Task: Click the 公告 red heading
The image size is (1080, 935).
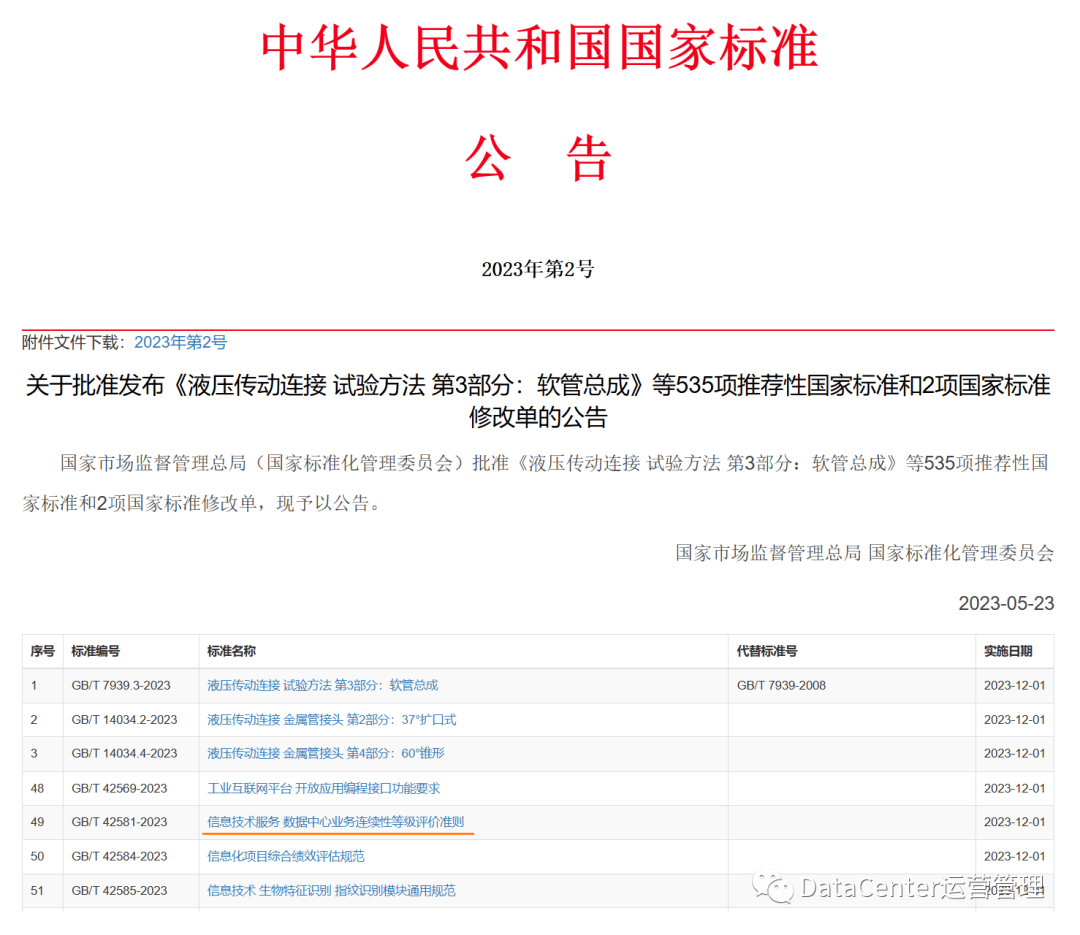Action: [x=538, y=158]
